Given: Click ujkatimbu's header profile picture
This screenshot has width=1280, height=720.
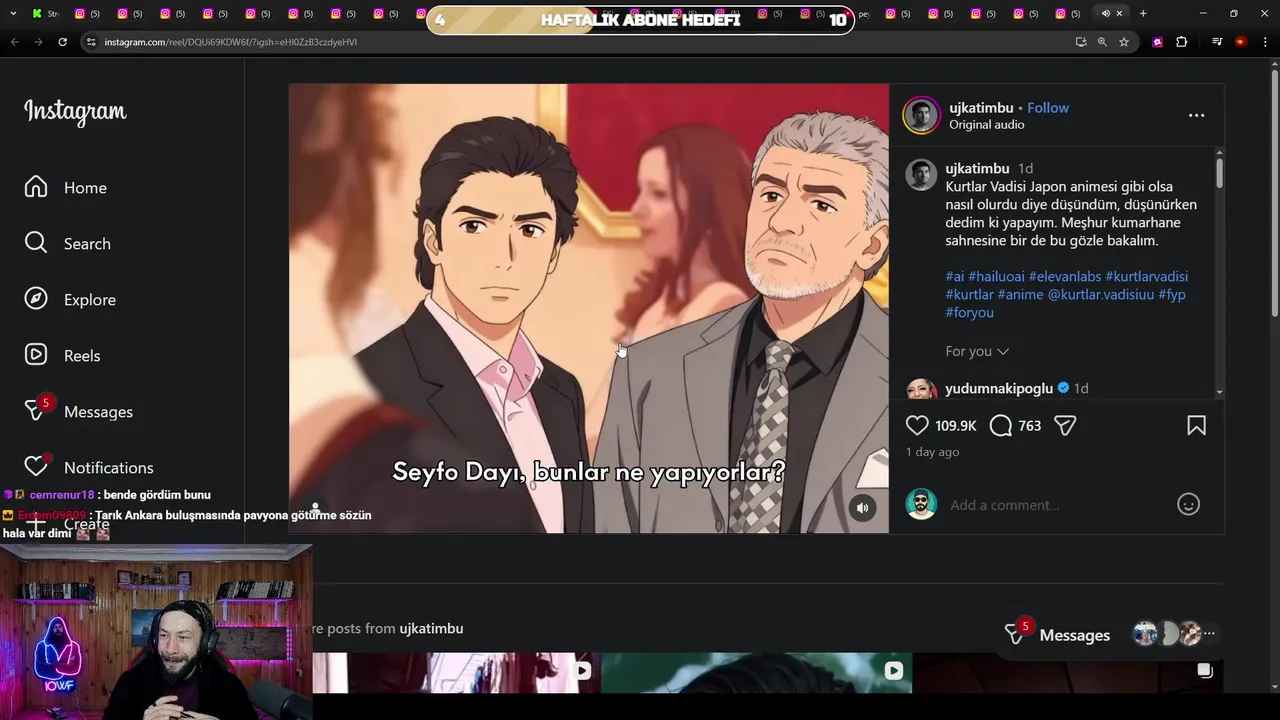Looking at the screenshot, I should 921,116.
